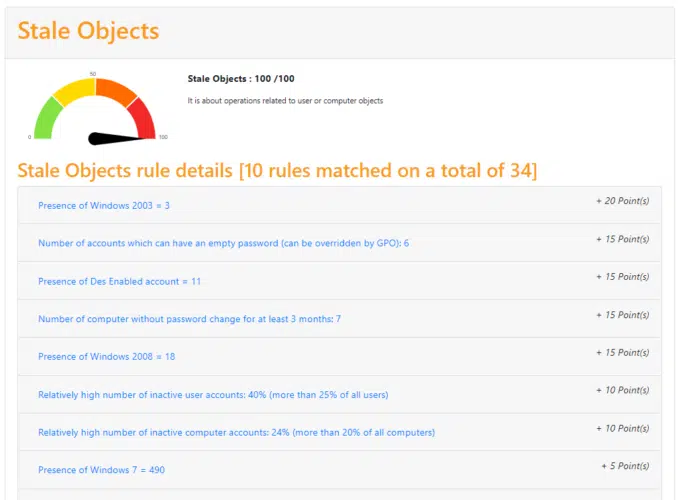Open computer without password change rule
The height and width of the screenshot is (500, 683).
tap(189, 319)
